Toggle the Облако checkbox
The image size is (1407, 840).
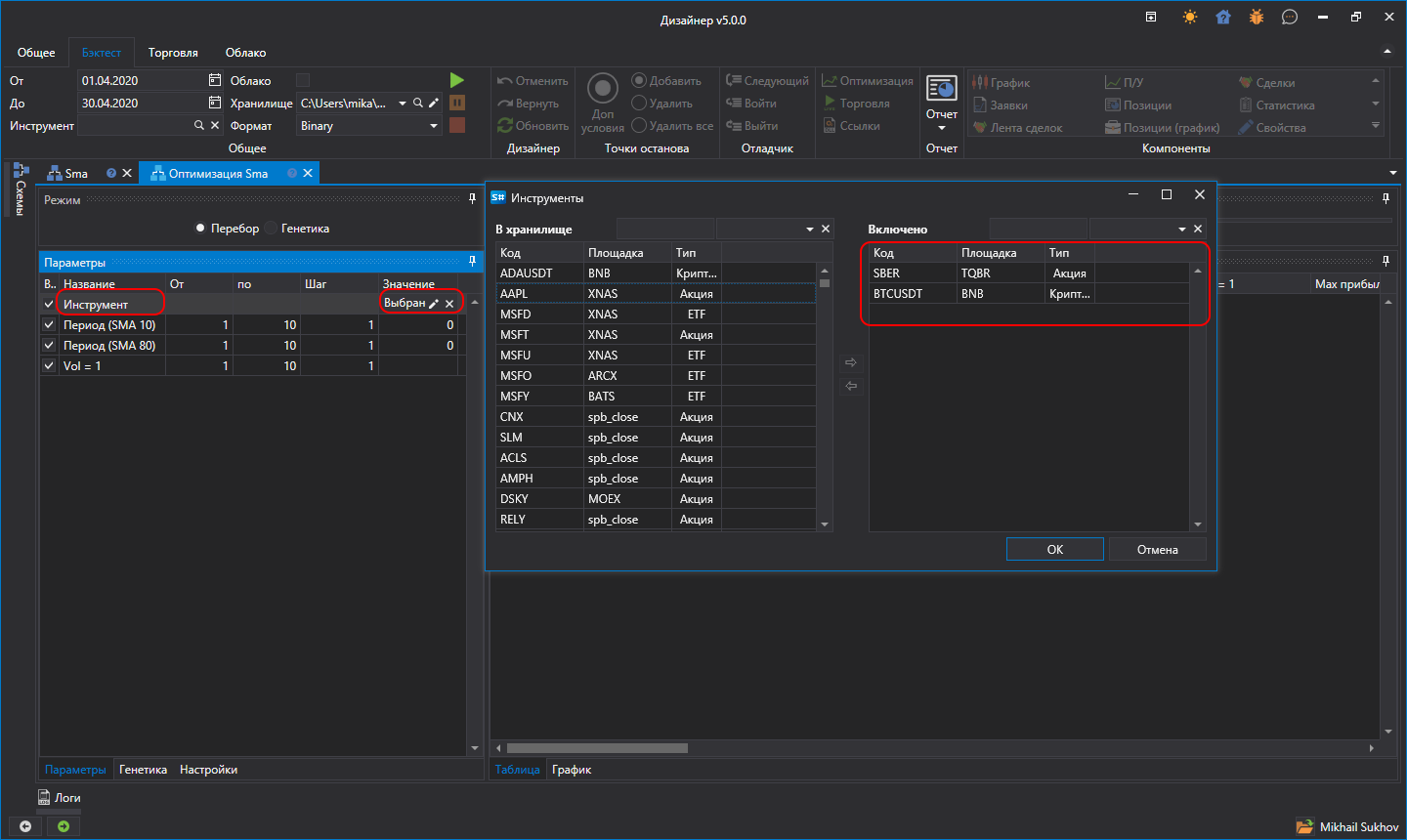pos(303,80)
